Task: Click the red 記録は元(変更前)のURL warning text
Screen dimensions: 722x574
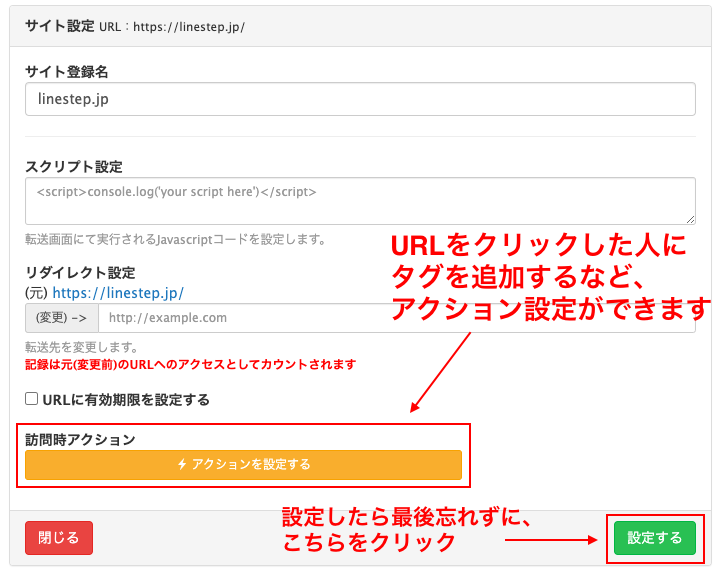Action: coord(191,365)
